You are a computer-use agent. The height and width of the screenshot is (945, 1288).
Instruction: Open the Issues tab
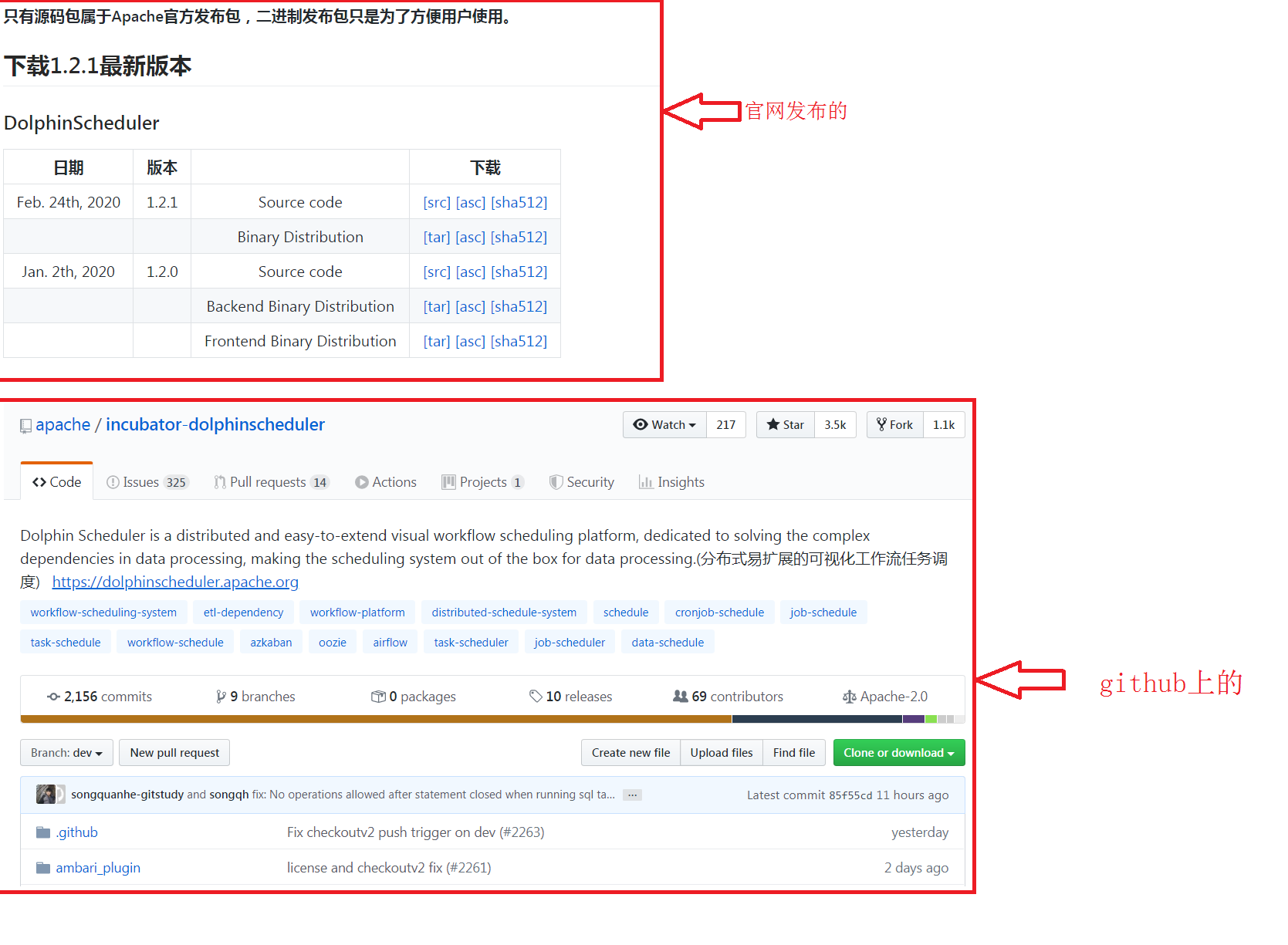point(147,482)
